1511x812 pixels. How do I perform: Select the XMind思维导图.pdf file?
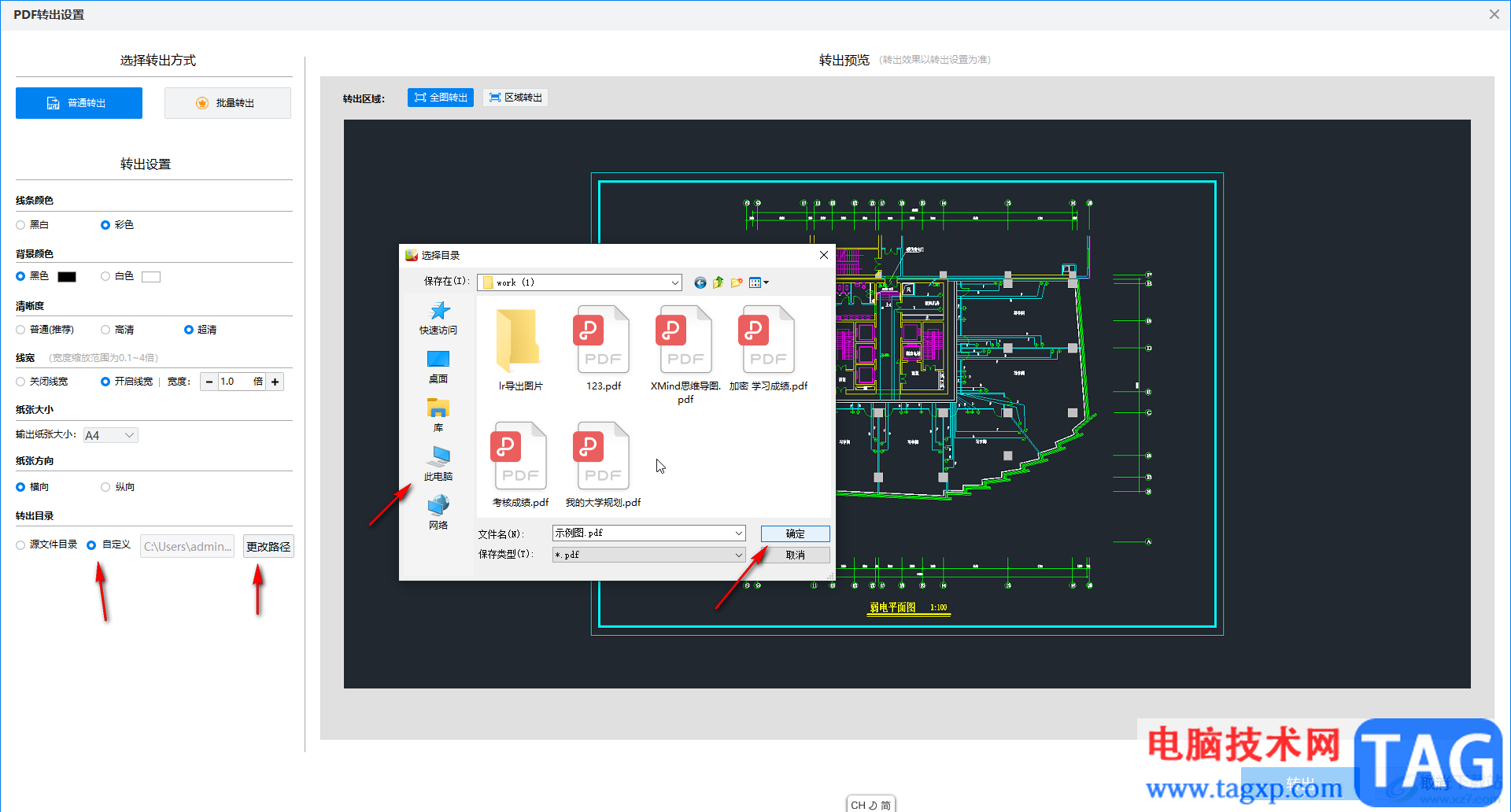pos(685,355)
